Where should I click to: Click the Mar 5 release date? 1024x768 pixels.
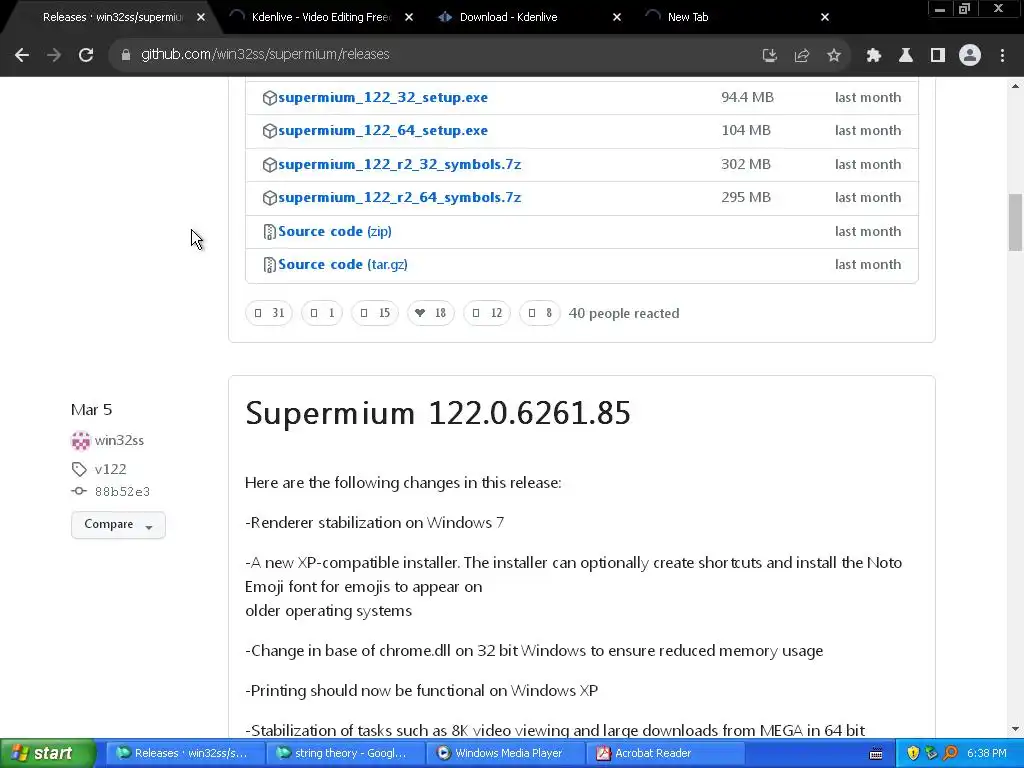click(x=91, y=409)
